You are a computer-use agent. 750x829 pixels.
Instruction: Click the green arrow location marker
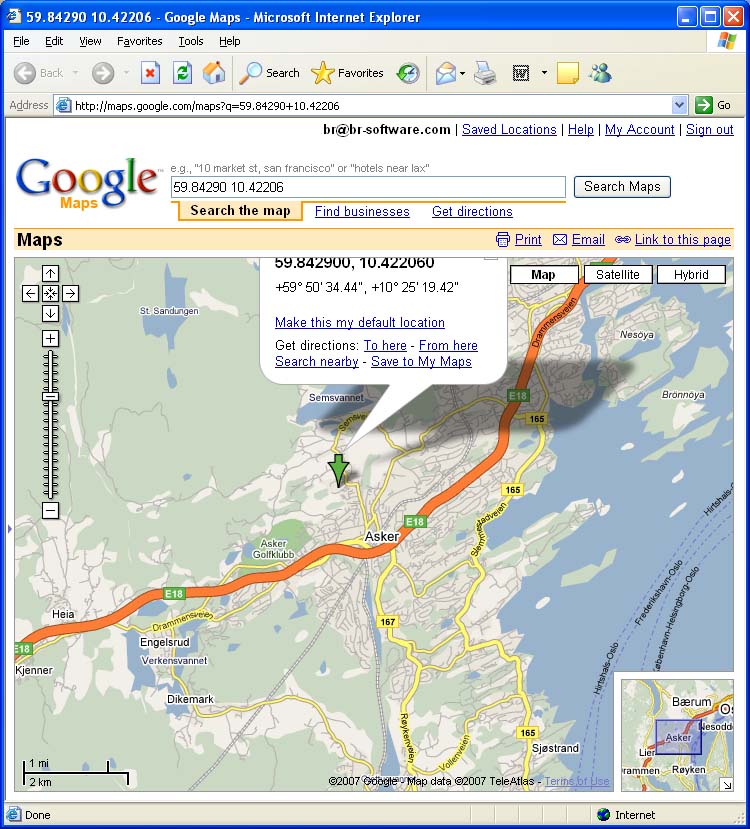(338, 470)
